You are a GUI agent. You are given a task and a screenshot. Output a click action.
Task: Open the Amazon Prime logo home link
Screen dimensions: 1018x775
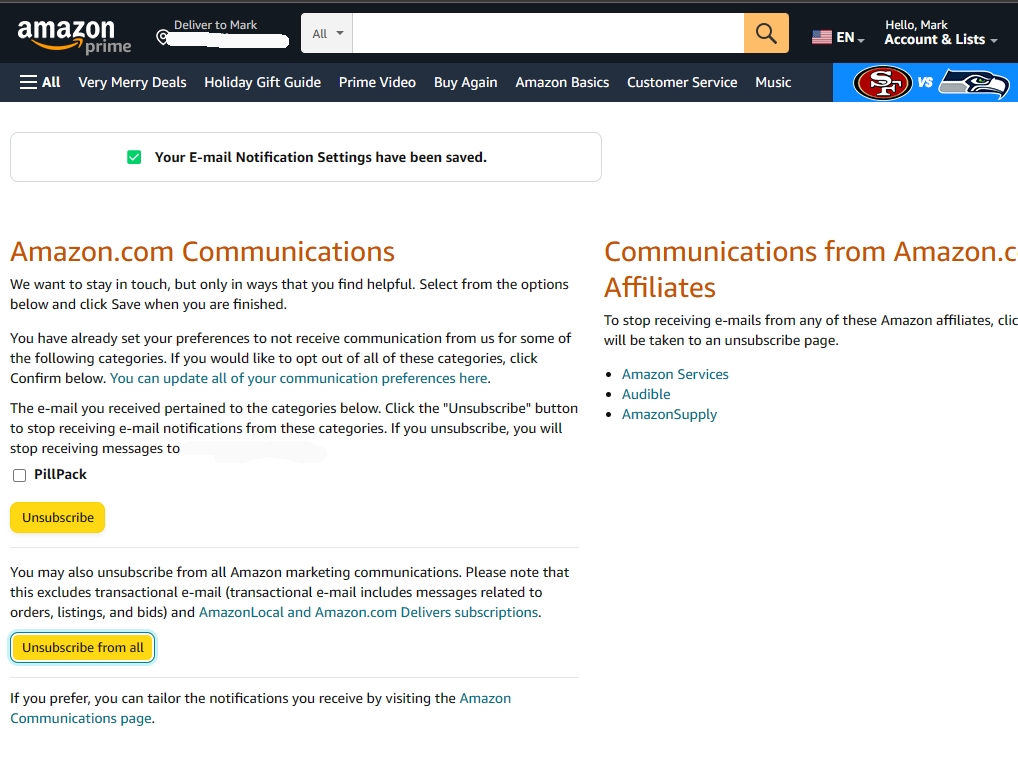click(x=74, y=36)
